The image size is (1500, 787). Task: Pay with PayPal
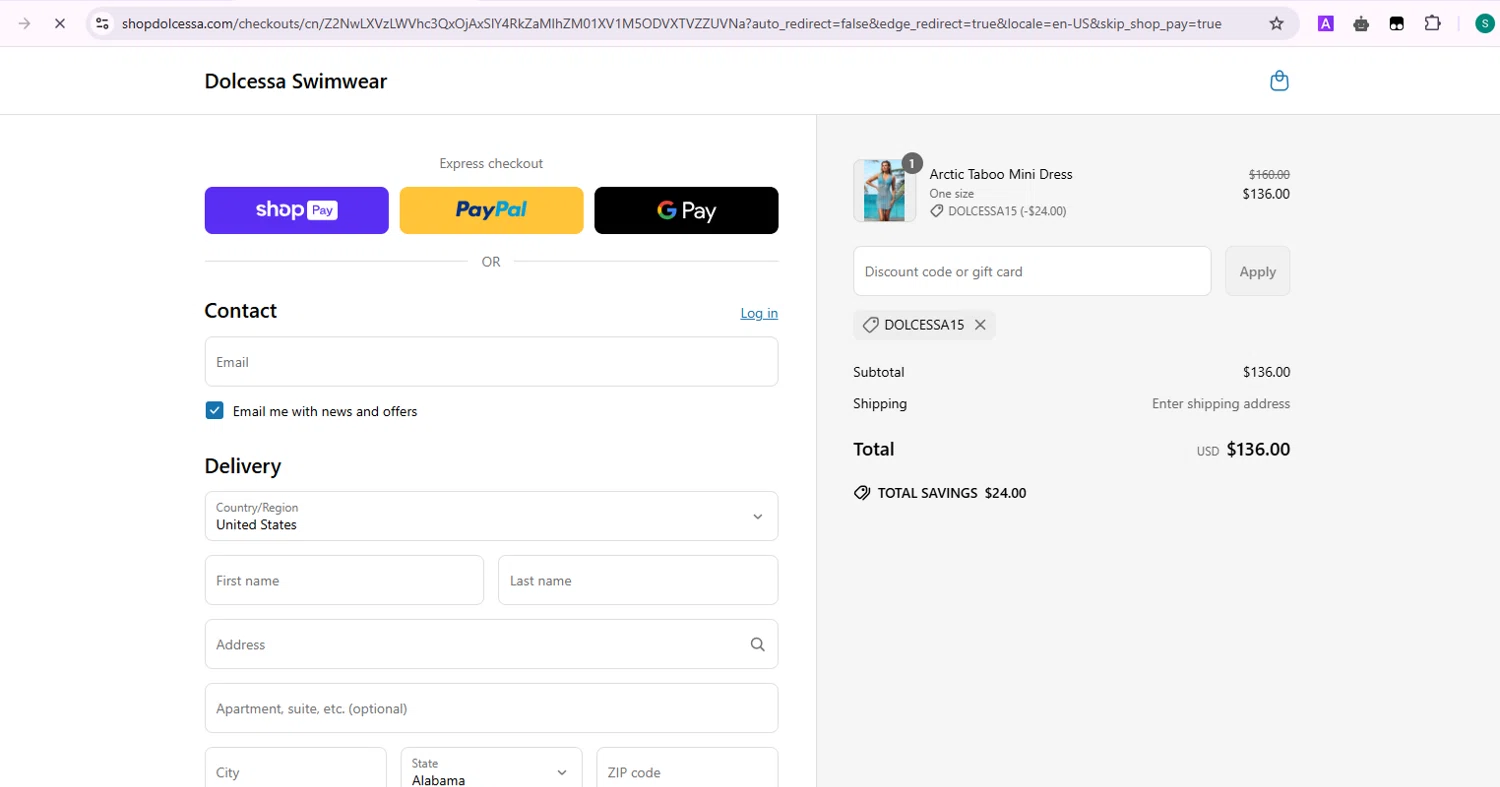[491, 210]
